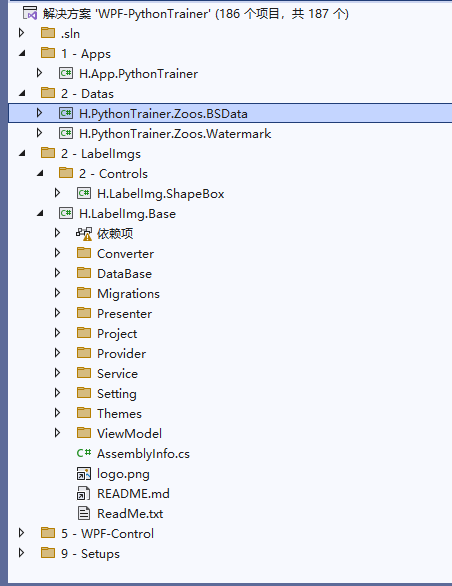Expand the H.PythonTrainer.Zoos.Watermark project
Screen dimensions: 452x586
coord(39,133)
